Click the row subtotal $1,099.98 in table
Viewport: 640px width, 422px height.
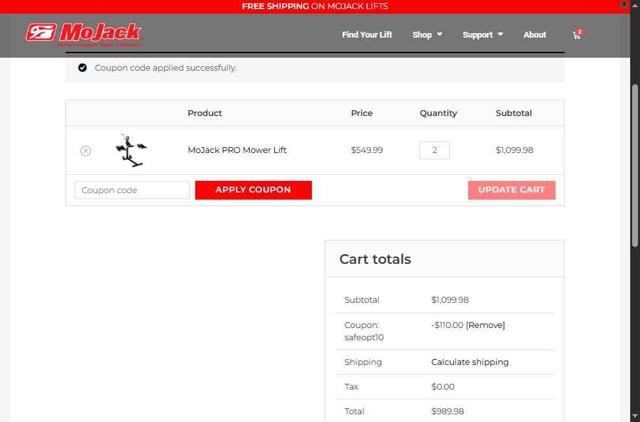tap(514, 150)
